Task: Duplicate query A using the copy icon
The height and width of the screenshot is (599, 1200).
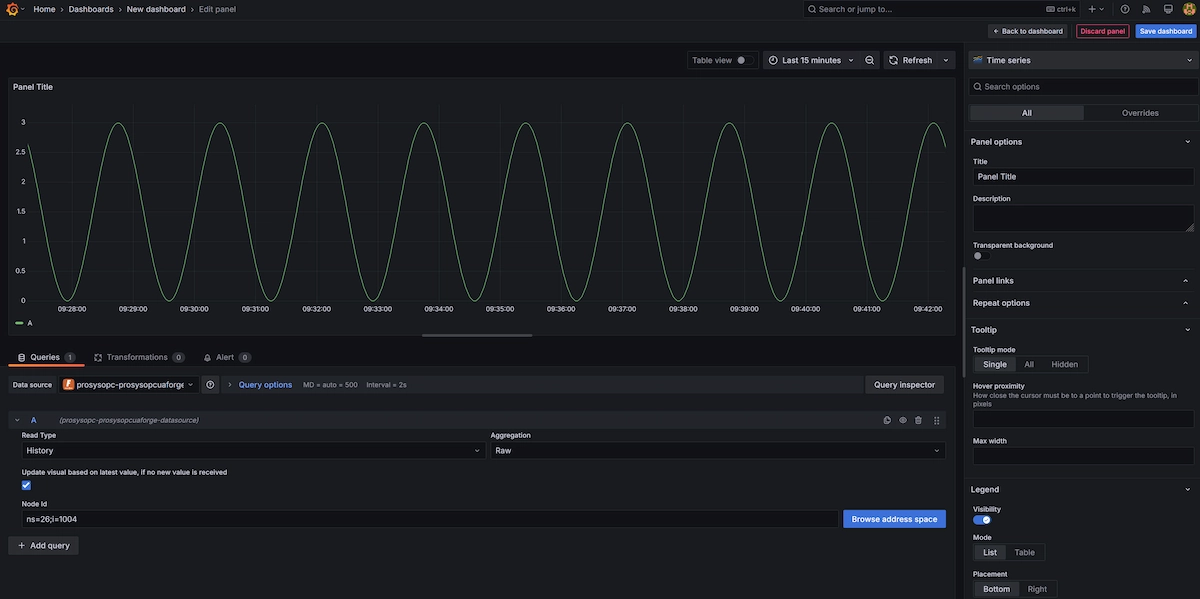Action: coord(885,418)
